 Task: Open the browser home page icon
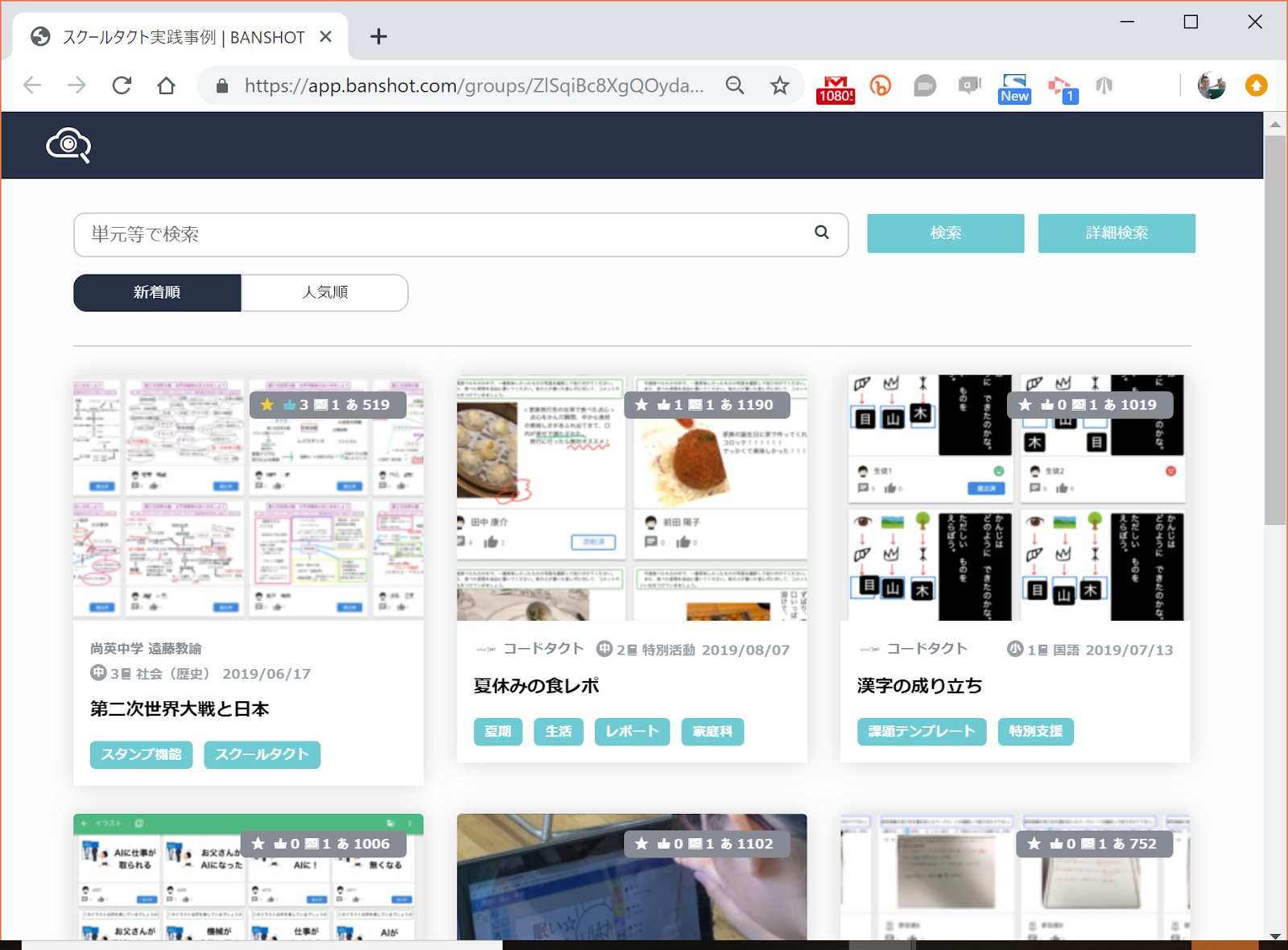click(167, 85)
